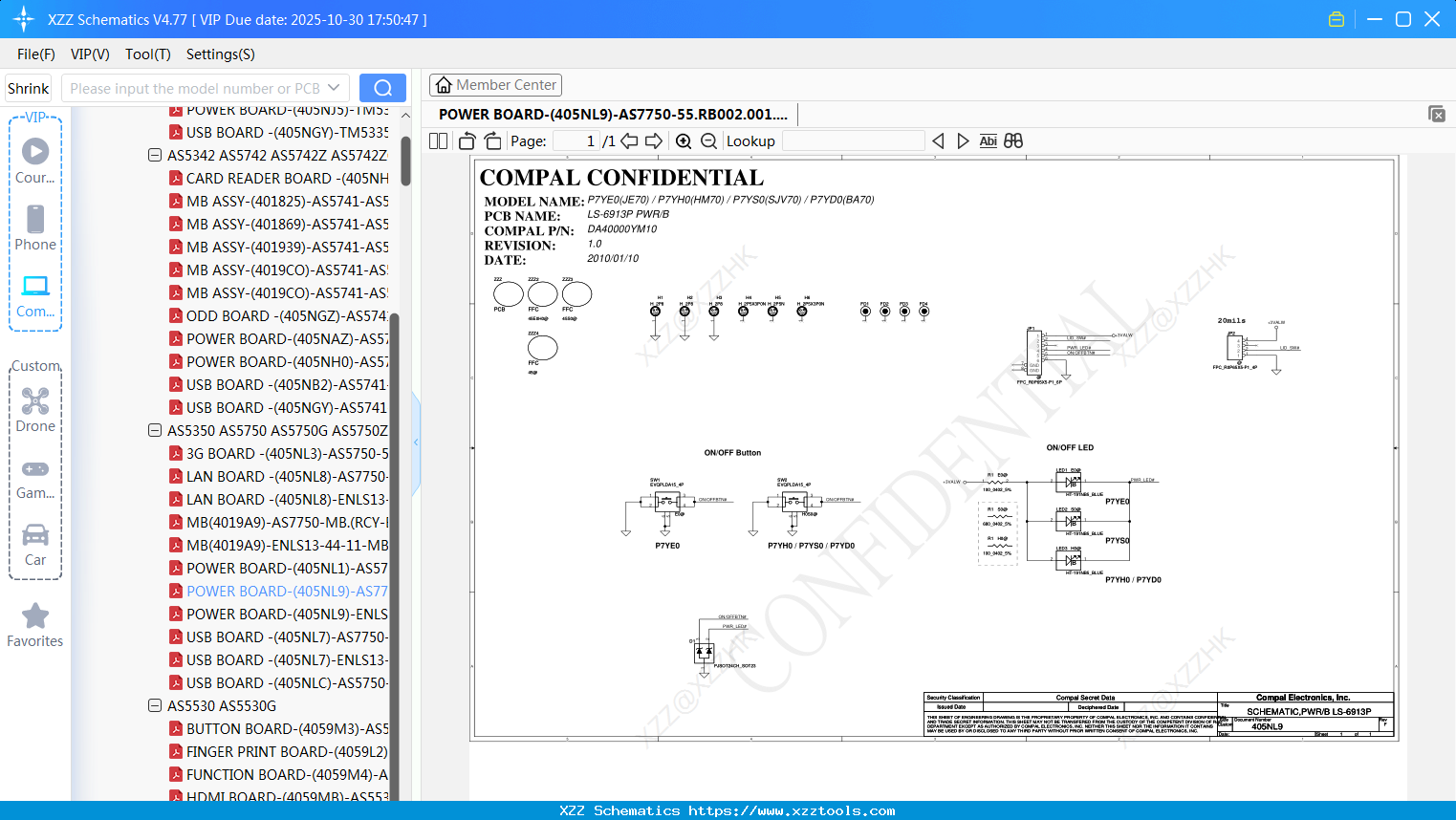Open the Drone category in the sidebar

pos(35,410)
